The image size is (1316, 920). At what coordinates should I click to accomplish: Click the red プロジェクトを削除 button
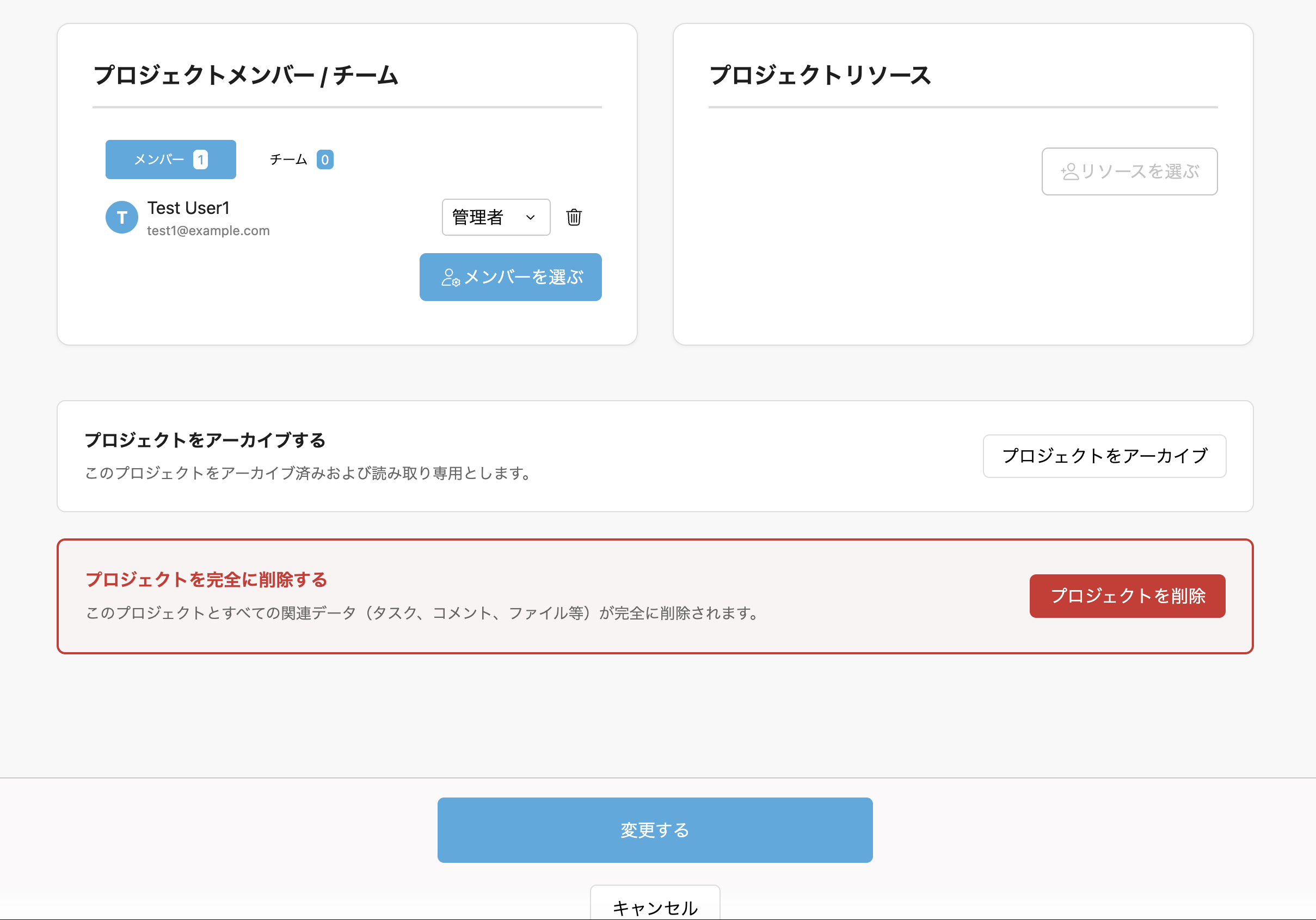[1127, 596]
